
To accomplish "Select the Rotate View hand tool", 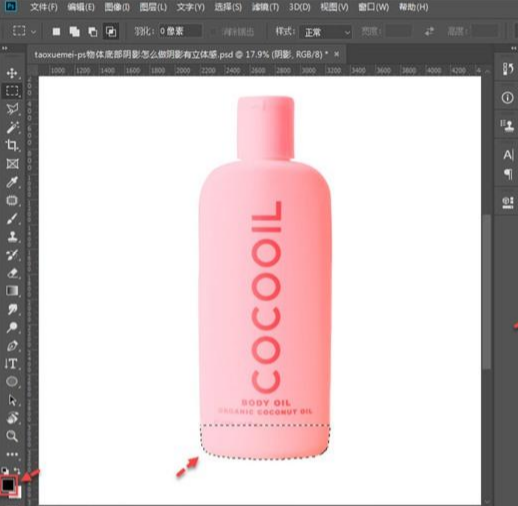I will pyautogui.click(x=12, y=418).
